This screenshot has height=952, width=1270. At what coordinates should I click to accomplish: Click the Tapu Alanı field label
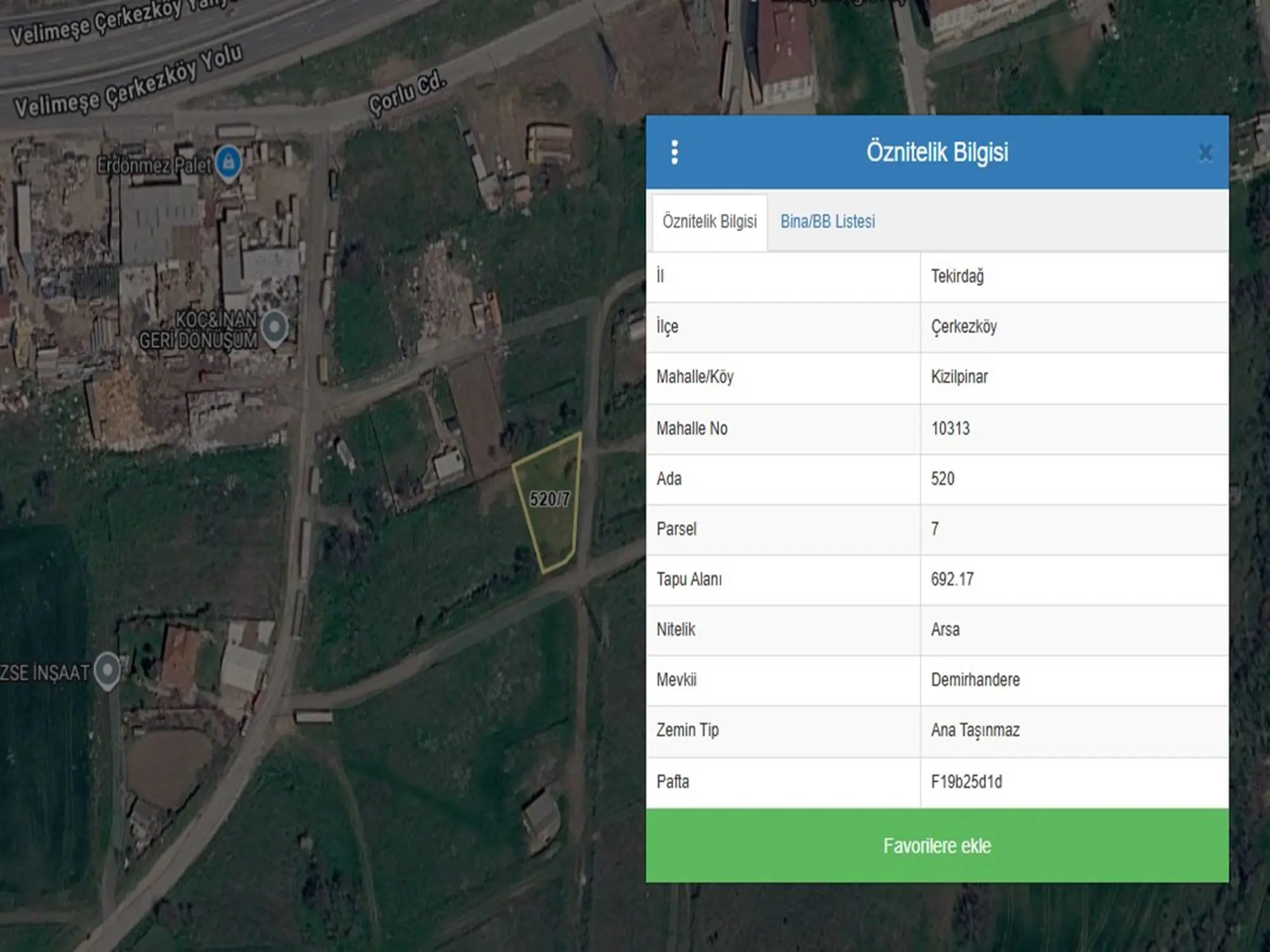click(689, 579)
